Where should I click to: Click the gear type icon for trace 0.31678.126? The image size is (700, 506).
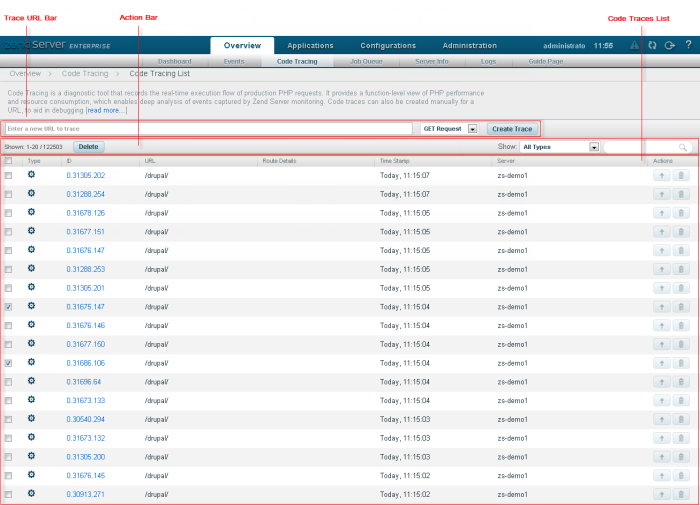coord(32,212)
